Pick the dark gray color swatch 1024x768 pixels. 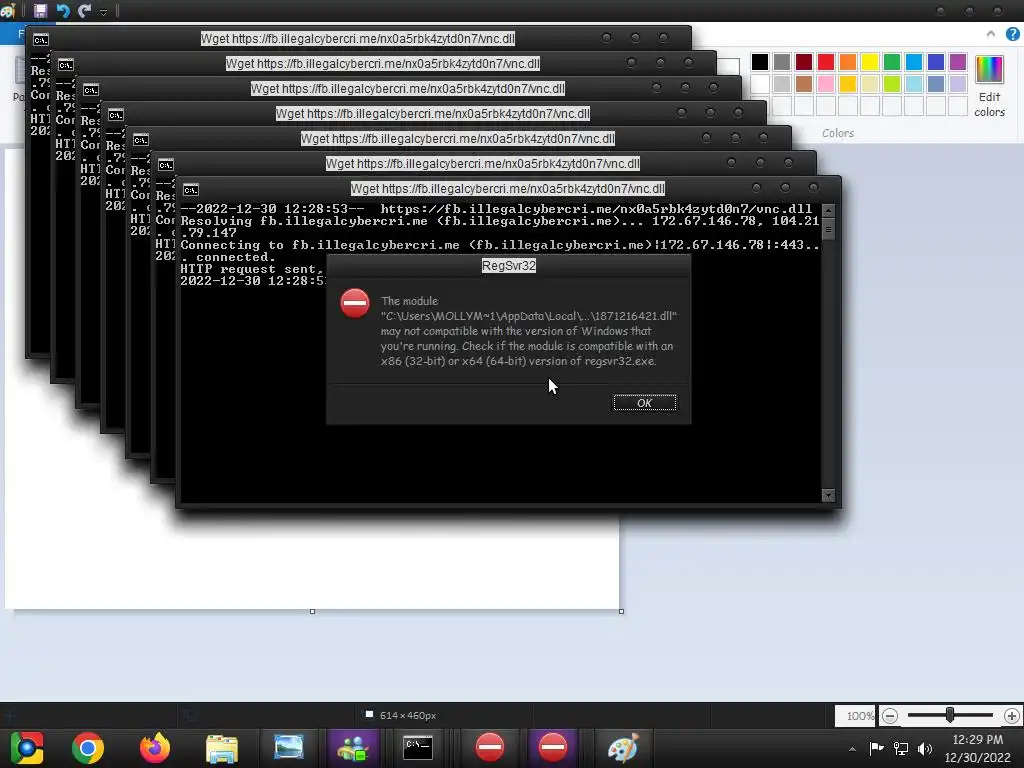[782, 61]
